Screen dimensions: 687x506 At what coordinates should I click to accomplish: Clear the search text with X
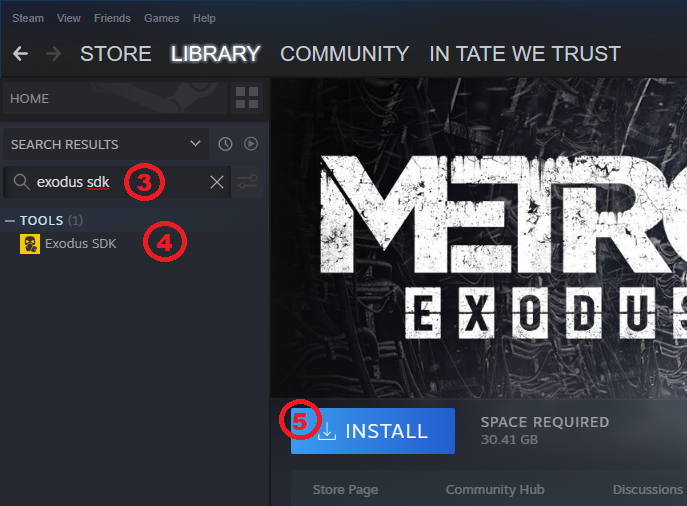[x=217, y=182]
